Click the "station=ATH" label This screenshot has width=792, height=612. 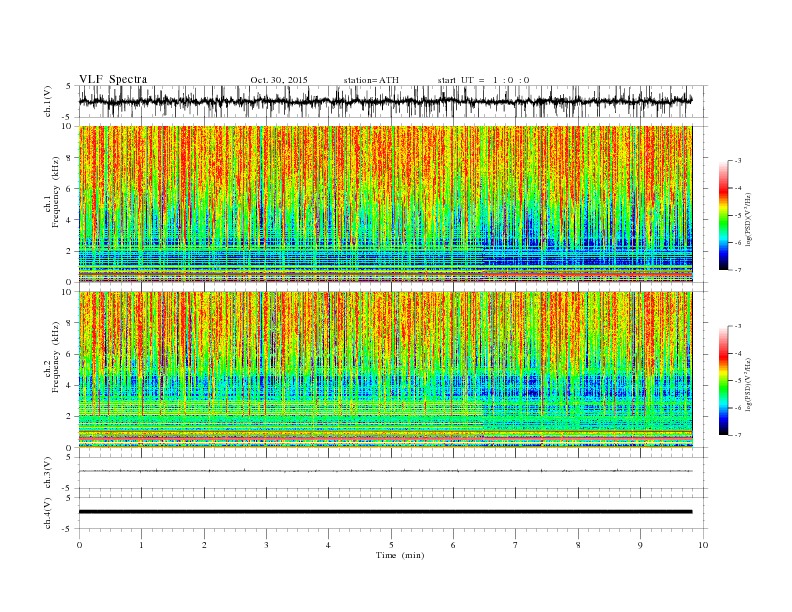tap(371, 80)
